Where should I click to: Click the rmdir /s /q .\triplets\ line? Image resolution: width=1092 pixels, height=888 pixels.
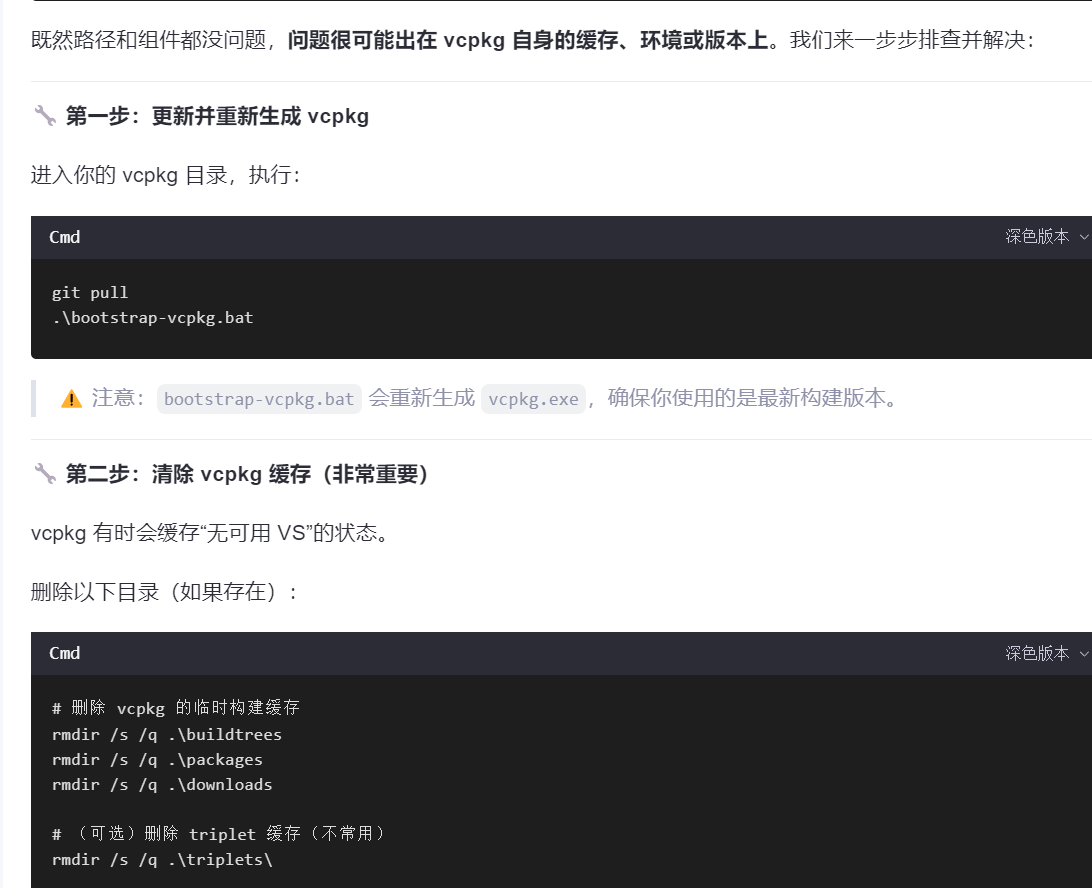click(x=162, y=859)
